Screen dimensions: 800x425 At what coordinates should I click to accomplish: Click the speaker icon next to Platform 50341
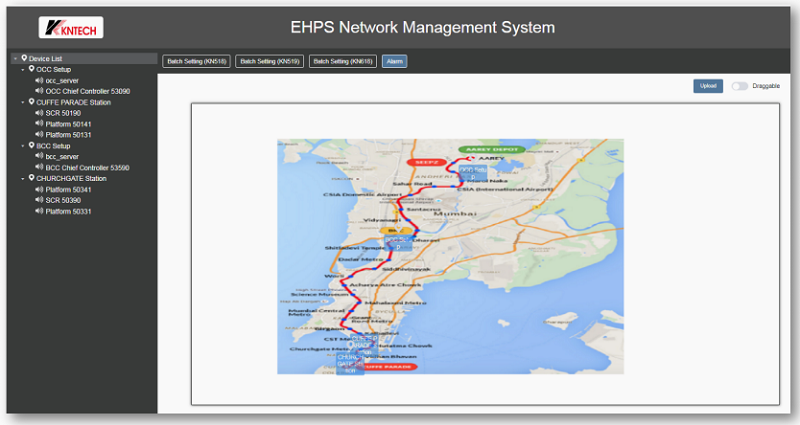[x=39, y=189]
